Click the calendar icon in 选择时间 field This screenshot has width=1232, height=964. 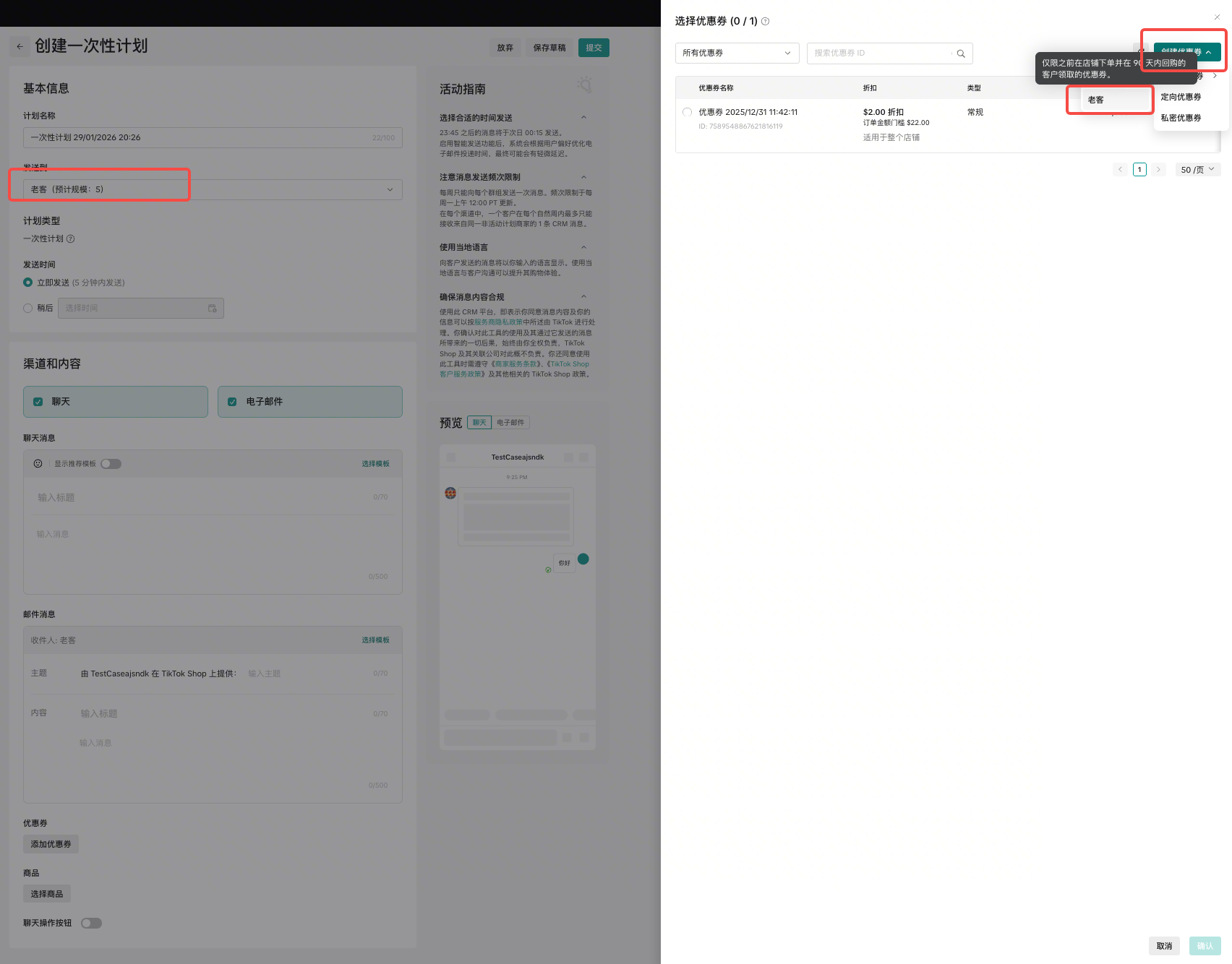(x=213, y=309)
